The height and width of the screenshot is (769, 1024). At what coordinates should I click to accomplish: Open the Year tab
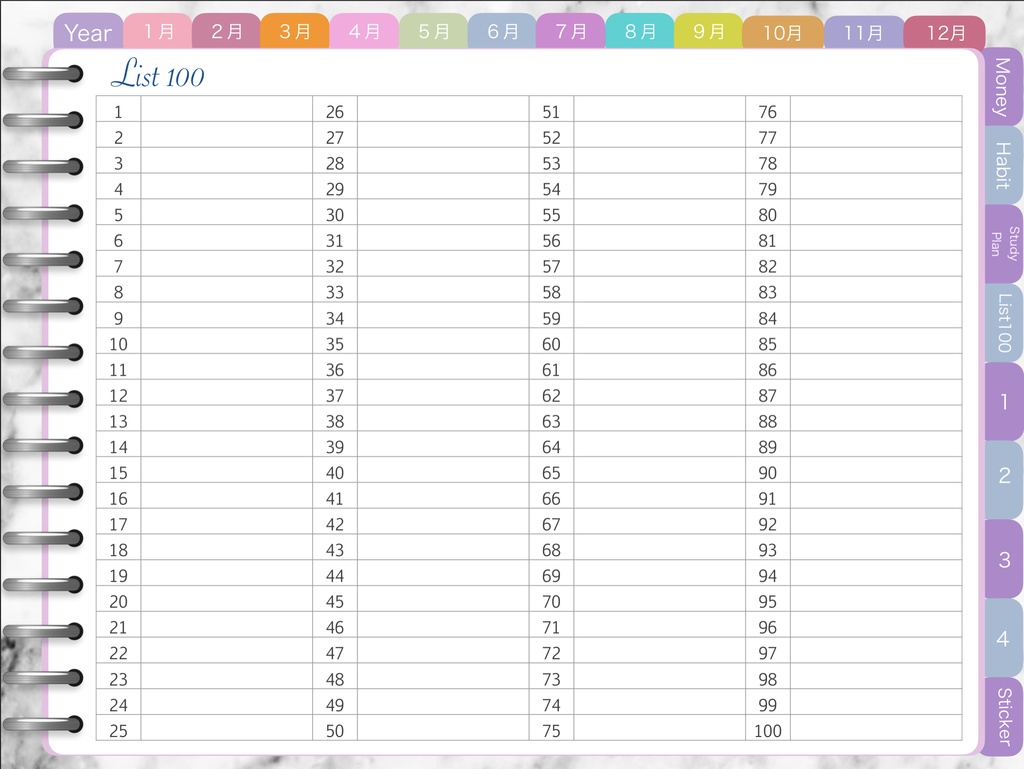tap(88, 32)
